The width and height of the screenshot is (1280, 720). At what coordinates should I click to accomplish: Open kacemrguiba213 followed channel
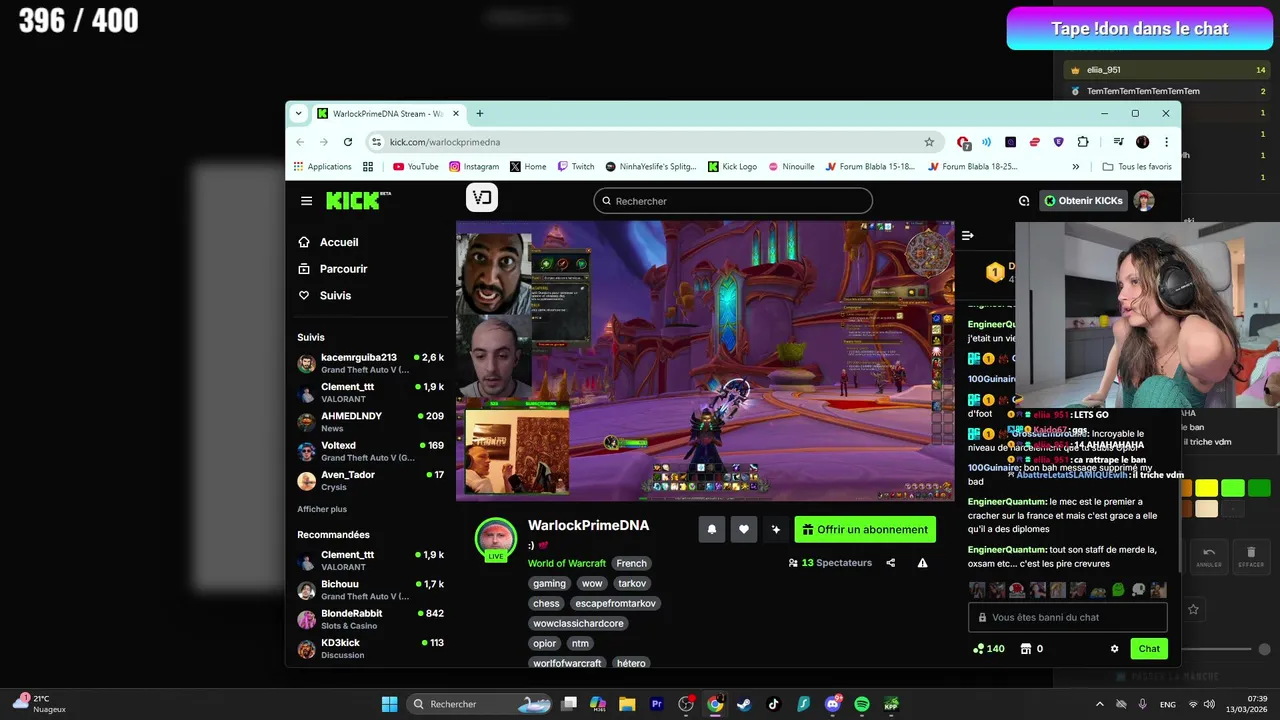[370, 363]
